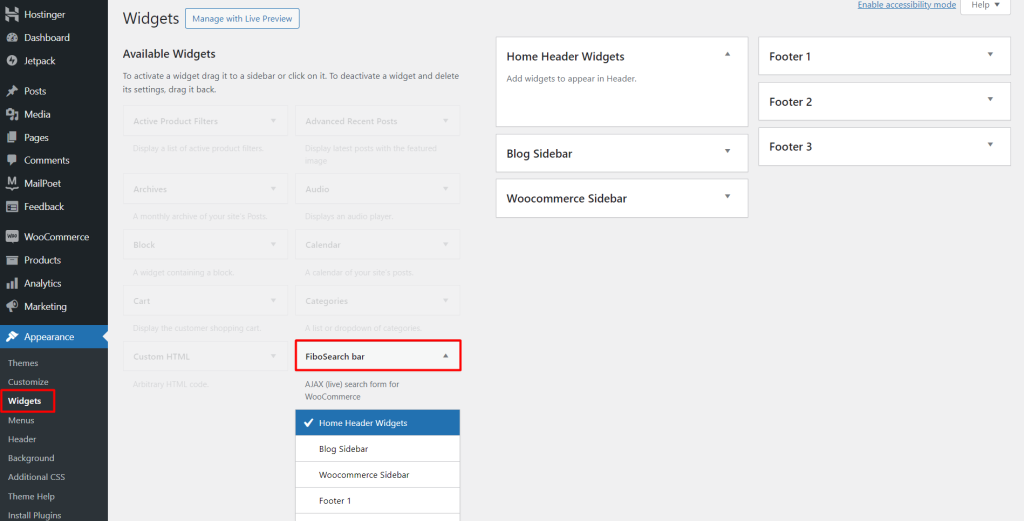This screenshot has width=1024, height=521.
Task: Choose Footer 1 in the widget area list
Action: (x=377, y=501)
